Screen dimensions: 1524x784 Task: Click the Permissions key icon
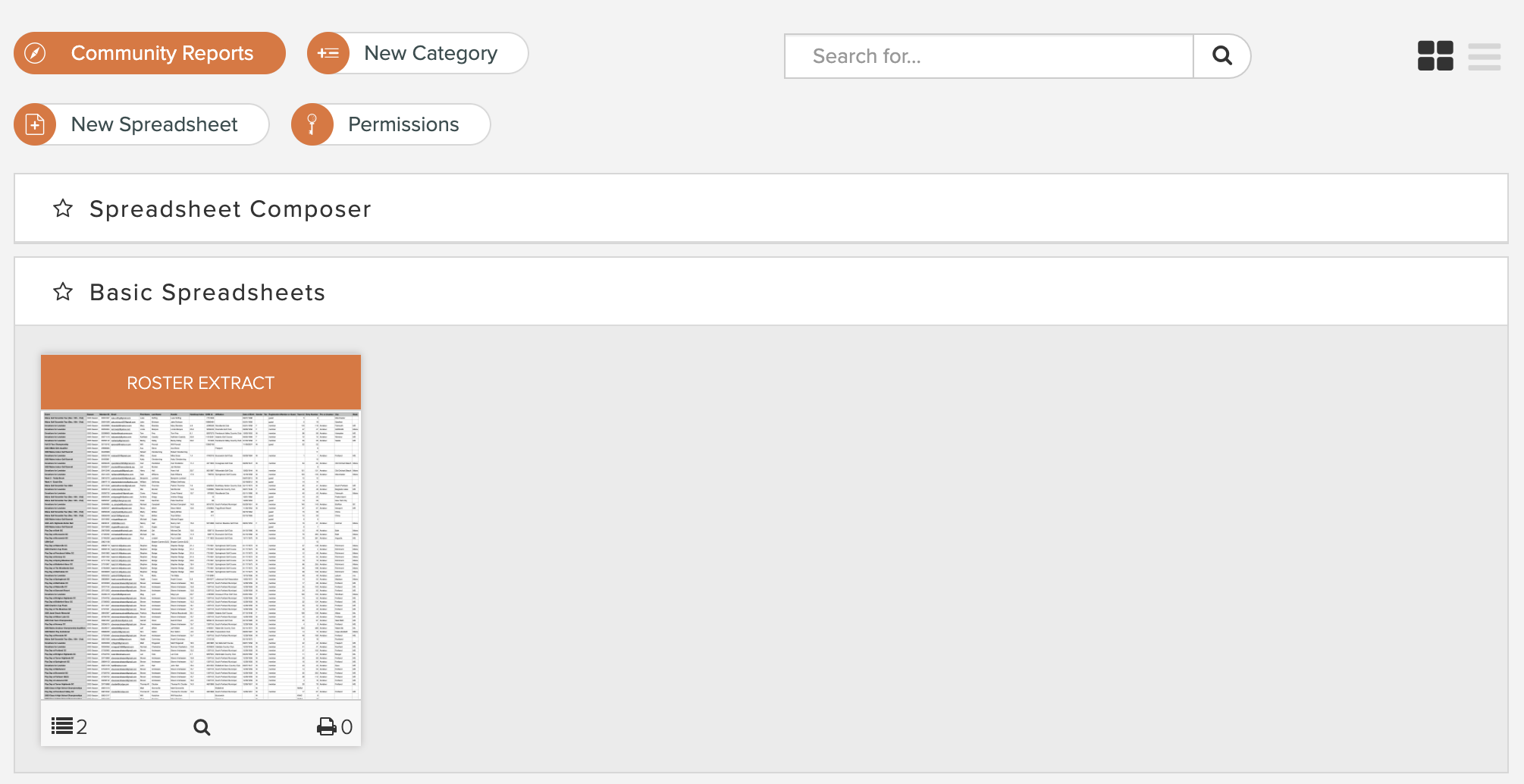(x=312, y=124)
